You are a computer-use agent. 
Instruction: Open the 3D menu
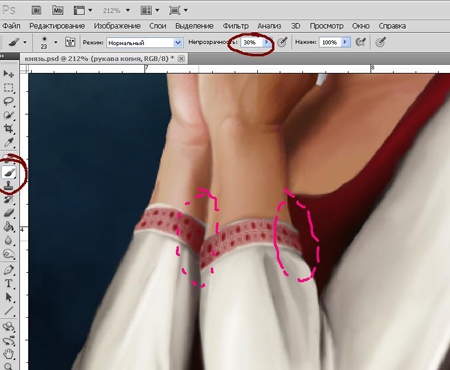pos(295,26)
